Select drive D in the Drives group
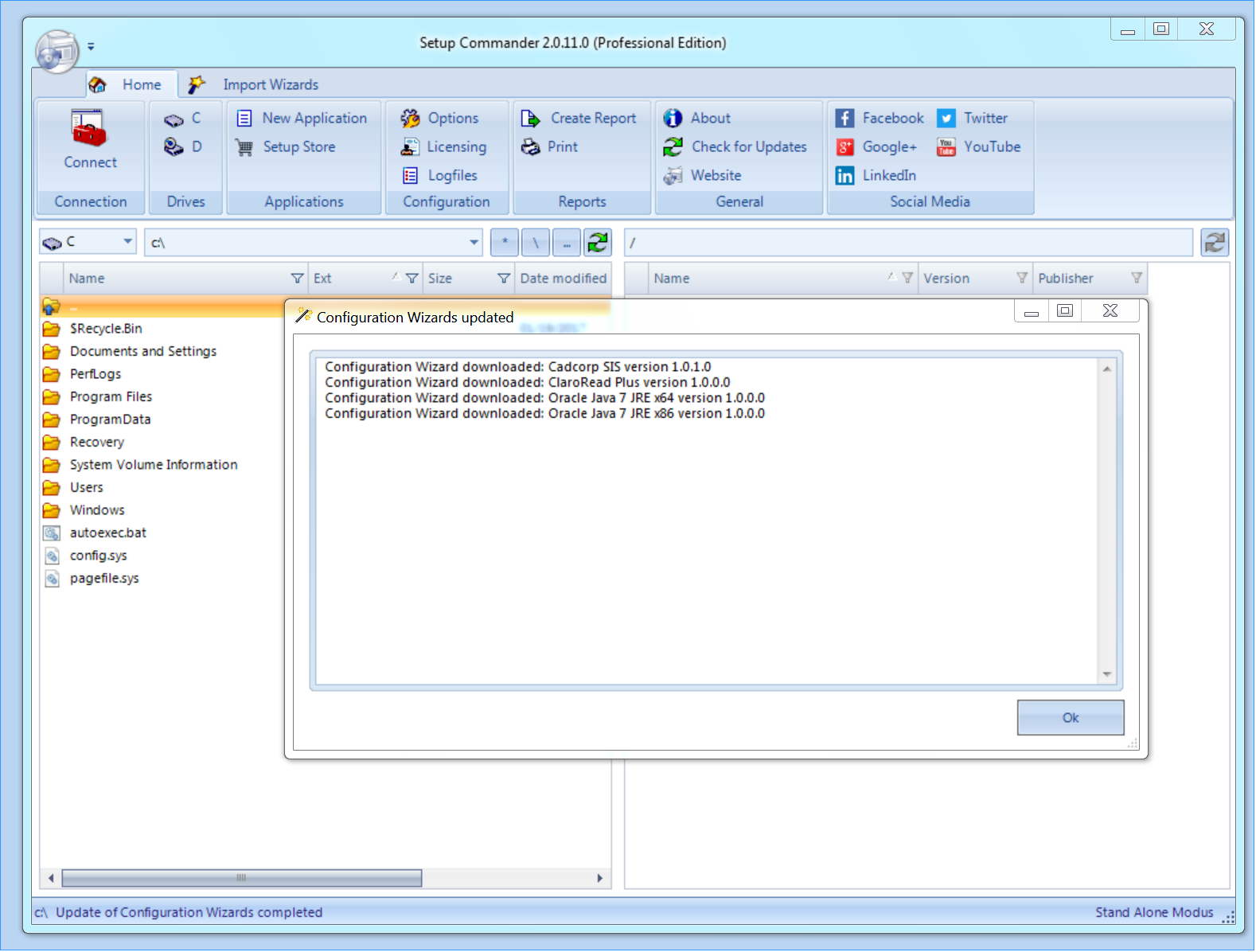1256x952 pixels. click(183, 147)
